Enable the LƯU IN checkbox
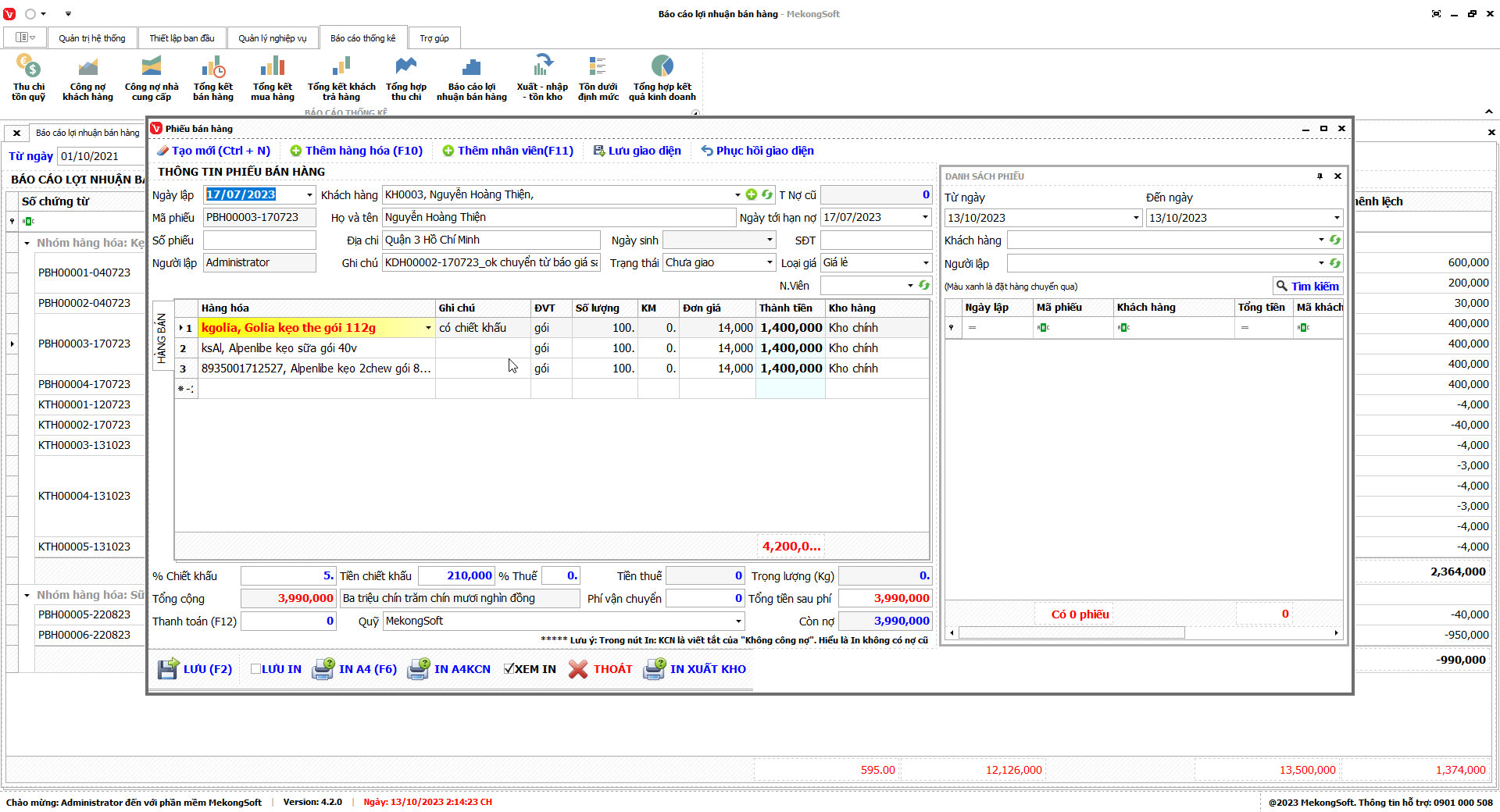1500x812 pixels. [255, 669]
